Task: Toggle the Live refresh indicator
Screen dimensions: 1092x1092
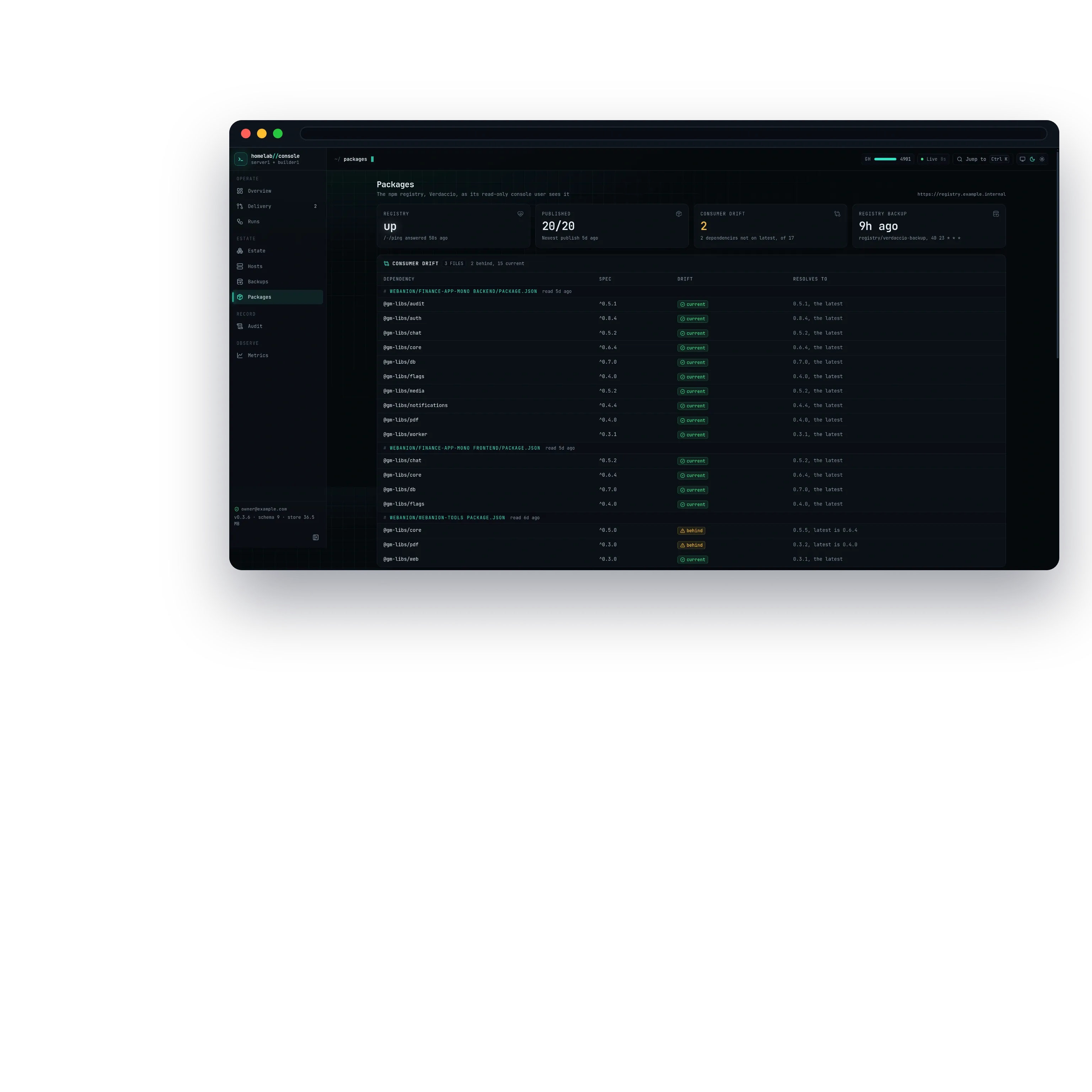Action: coord(933,159)
